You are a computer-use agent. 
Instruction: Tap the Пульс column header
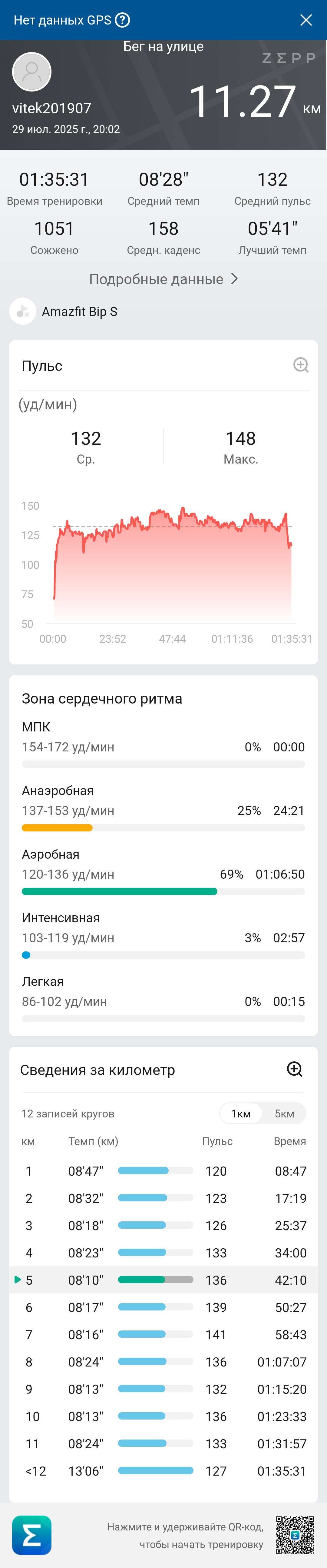pyautogui.click(x=217, y=1141)
